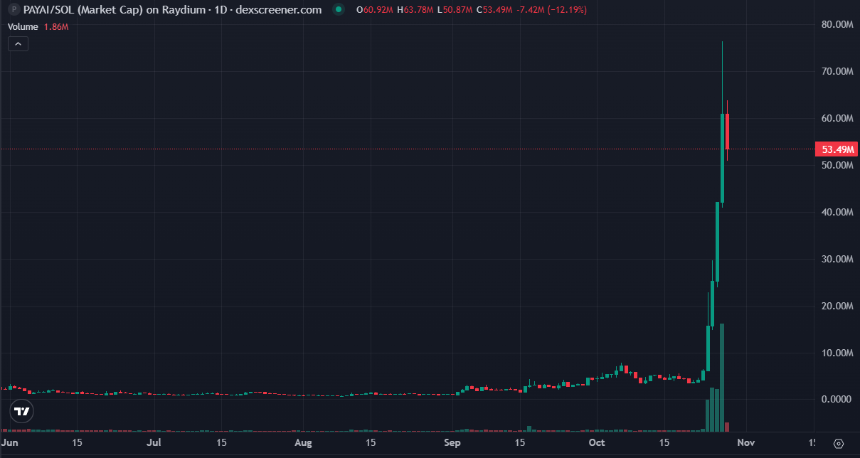Select the Nov label on time axis
The height and width of the screenshot is (458, 860).
[x=744, y=441]
